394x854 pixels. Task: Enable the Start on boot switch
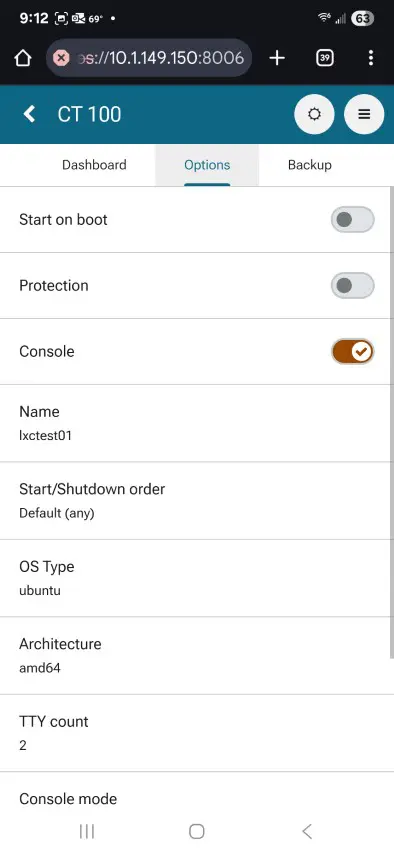click(353, 219)
